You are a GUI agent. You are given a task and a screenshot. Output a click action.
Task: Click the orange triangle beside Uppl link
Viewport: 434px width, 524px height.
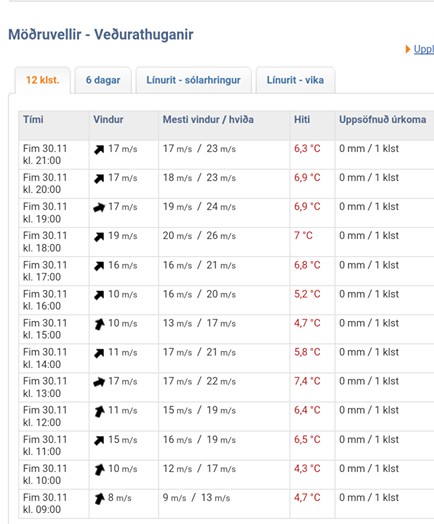[x=408, y=49]
